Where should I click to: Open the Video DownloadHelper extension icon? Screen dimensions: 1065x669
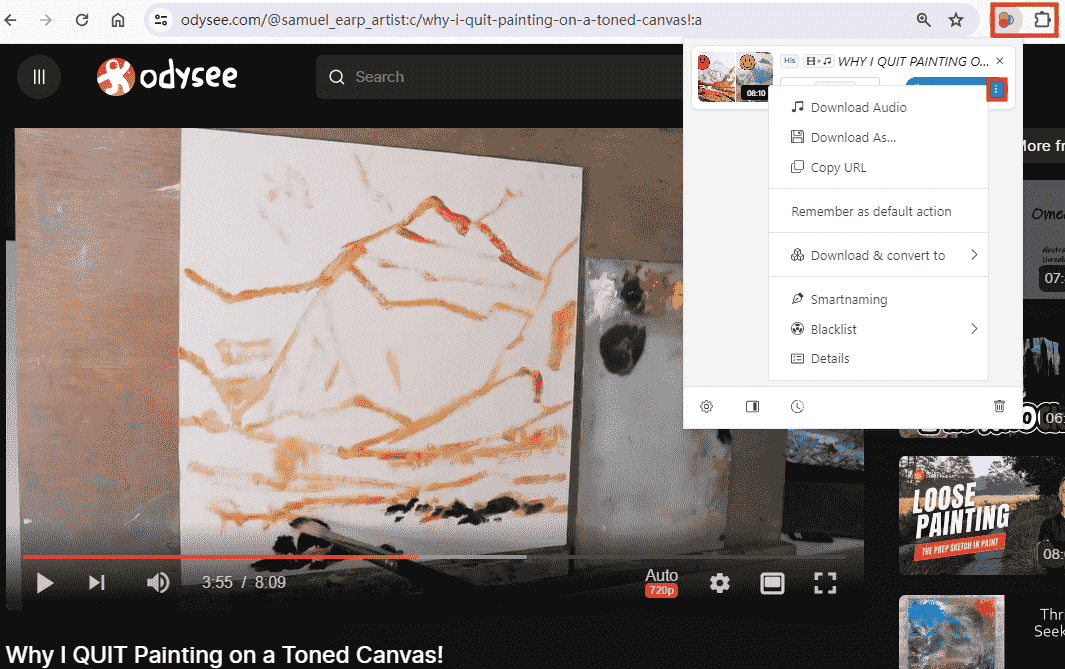[x=1007, y=20]
